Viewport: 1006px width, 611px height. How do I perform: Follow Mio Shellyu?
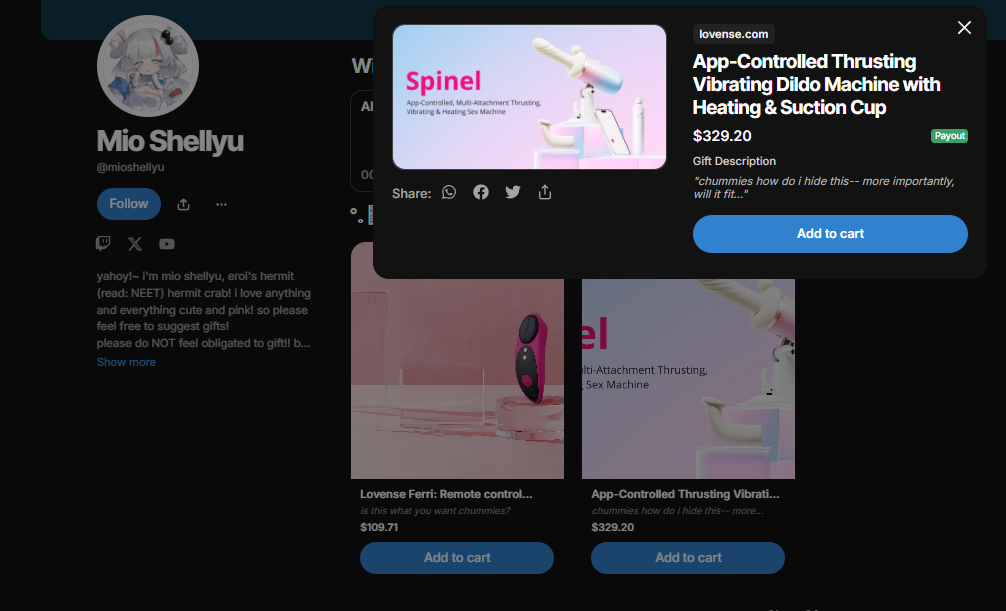click(x=129, y=204)
